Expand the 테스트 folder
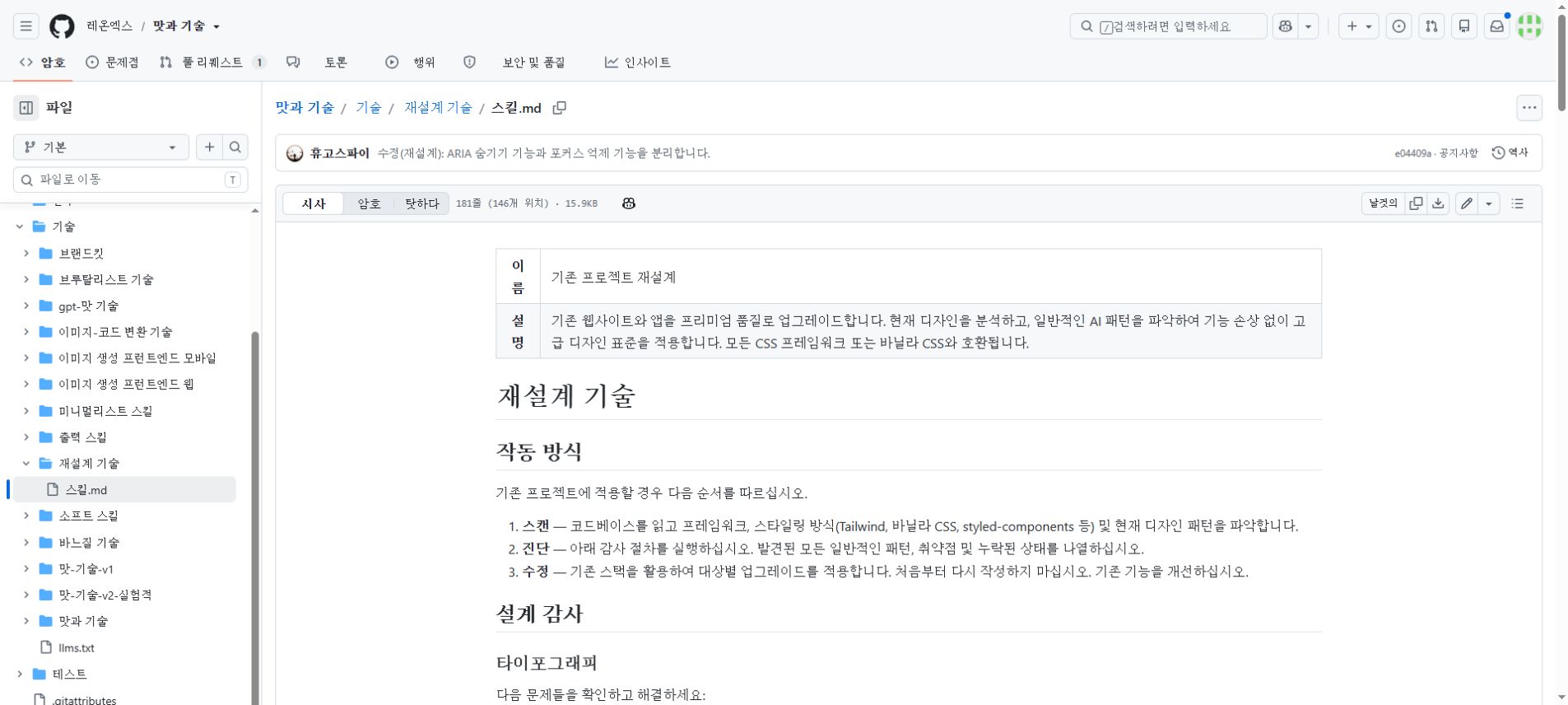The image size is (1568, 705). (x=20, y=674)
